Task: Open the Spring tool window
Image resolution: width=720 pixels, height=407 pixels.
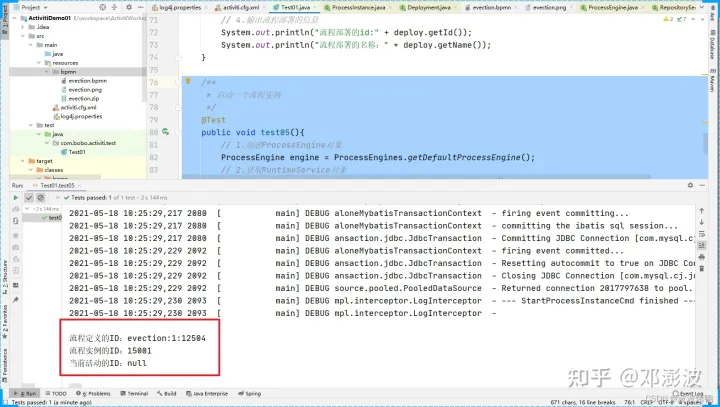Action: (x=249, y=394)
